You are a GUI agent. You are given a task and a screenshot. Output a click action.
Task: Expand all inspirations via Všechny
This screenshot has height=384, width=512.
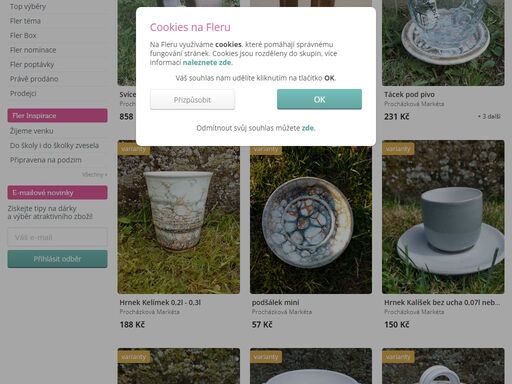tap(95, 174)
